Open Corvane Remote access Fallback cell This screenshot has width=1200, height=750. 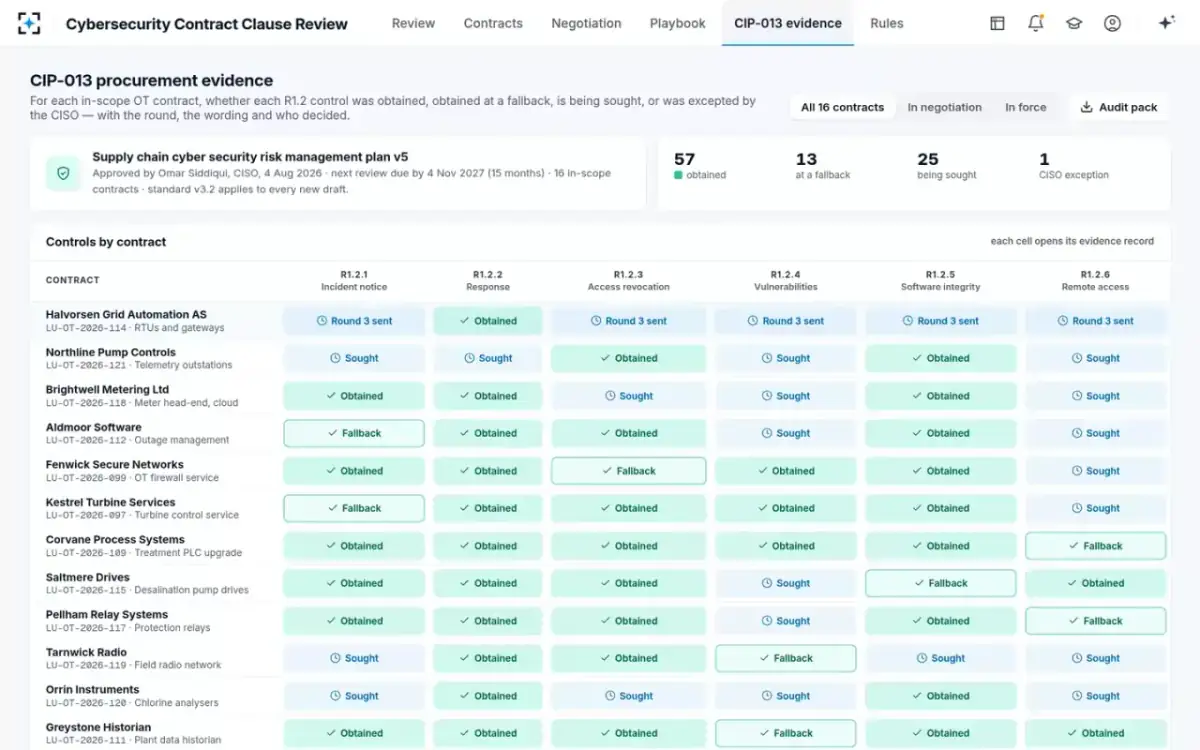1096,546
